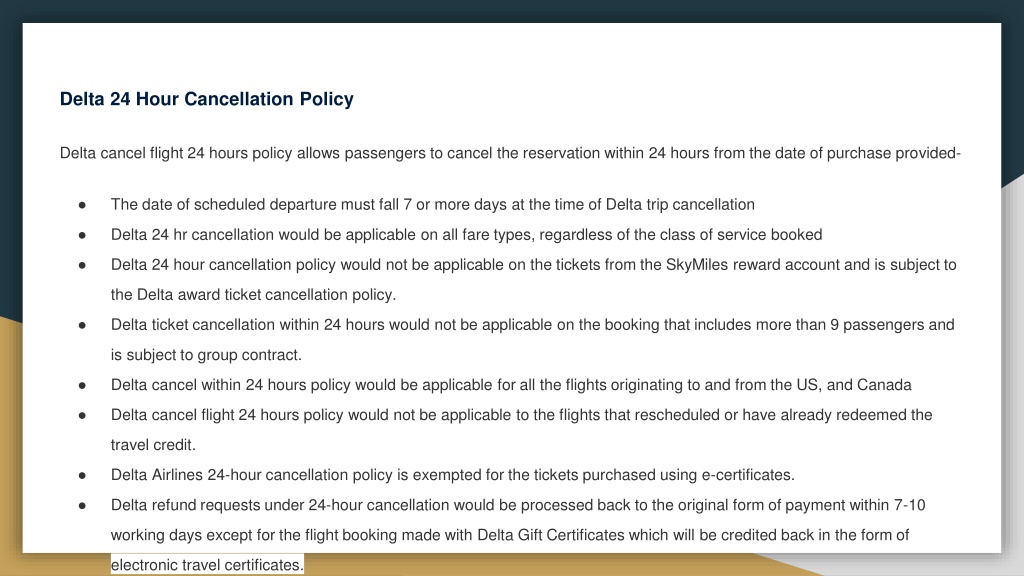Click the first bullet point dot

point(82,205)
